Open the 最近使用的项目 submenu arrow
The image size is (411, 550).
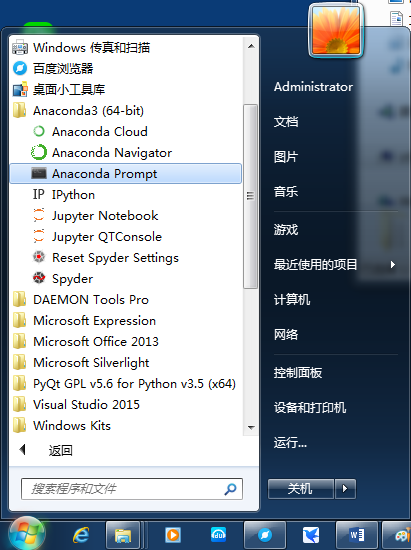(393, 264)
